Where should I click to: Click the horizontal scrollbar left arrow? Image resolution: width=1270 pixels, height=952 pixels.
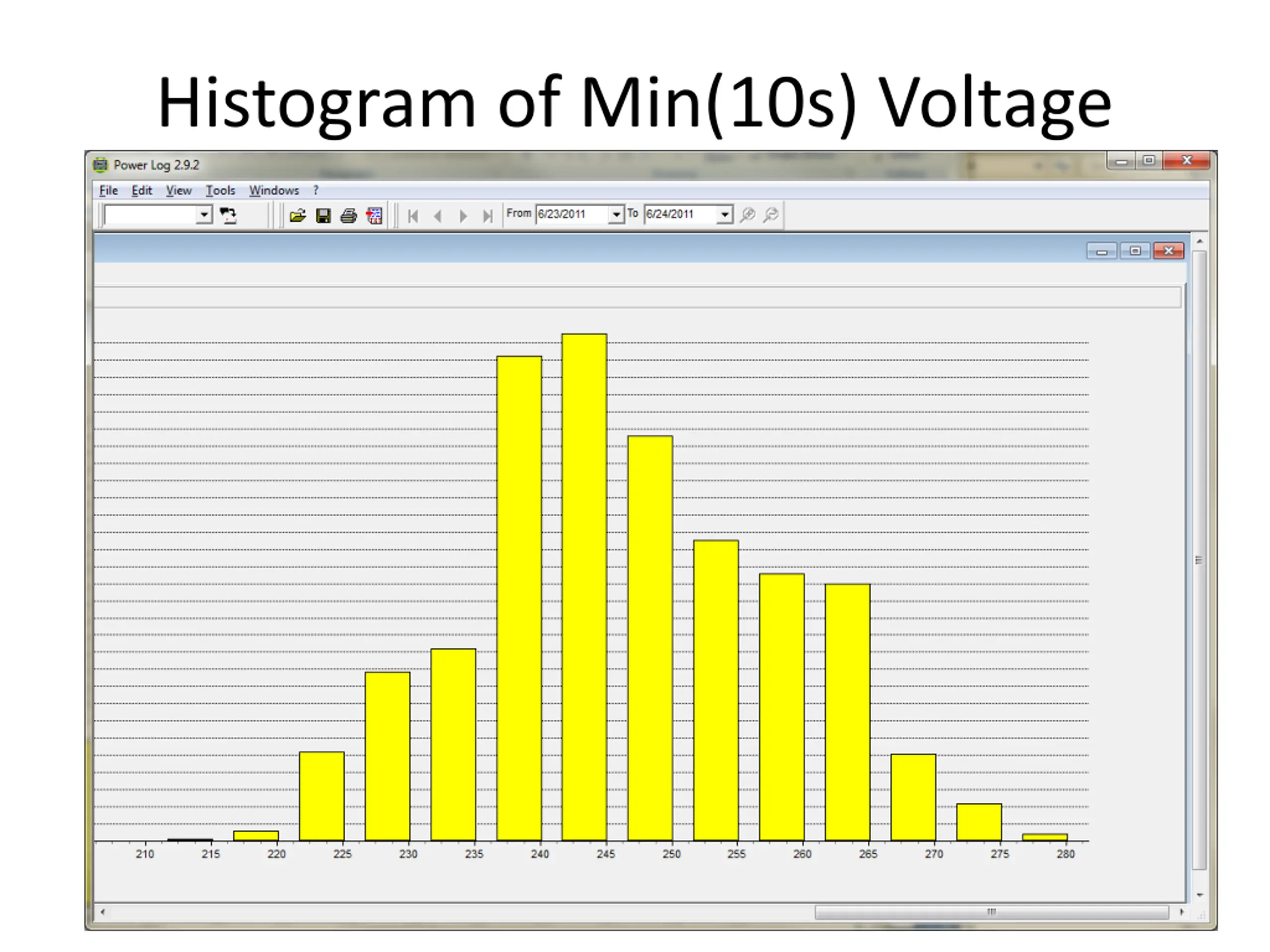point(103,912)
